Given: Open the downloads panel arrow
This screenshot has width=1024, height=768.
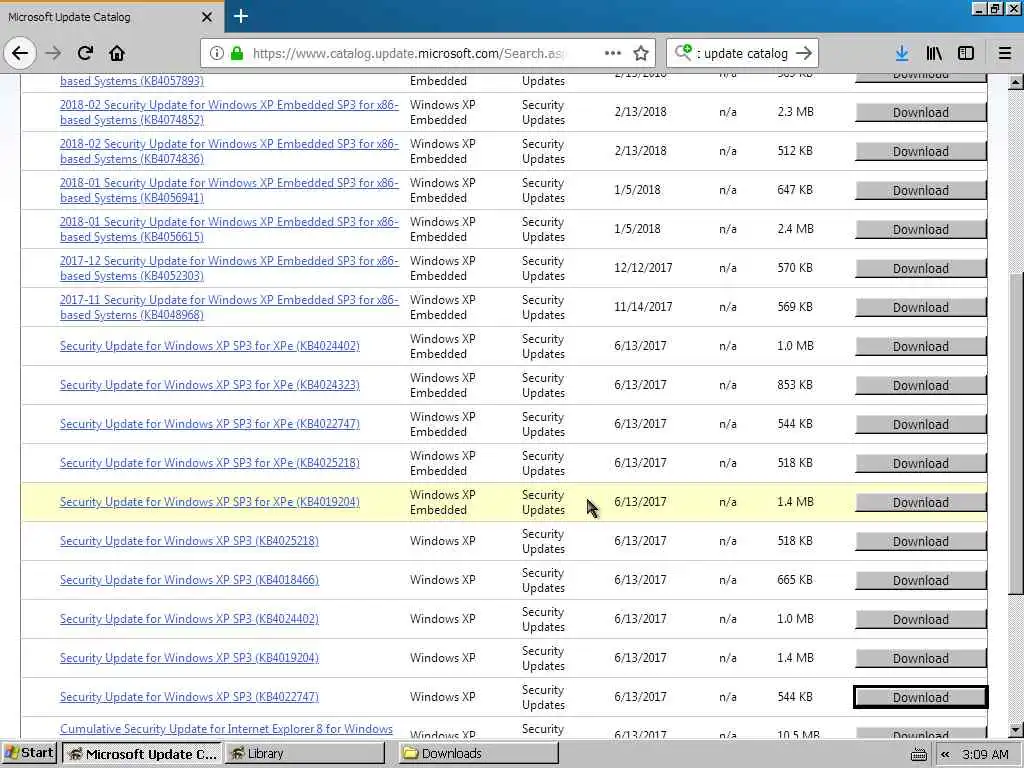Looking at the screenshot, I should pyautogui.click(x=902, y=53).
